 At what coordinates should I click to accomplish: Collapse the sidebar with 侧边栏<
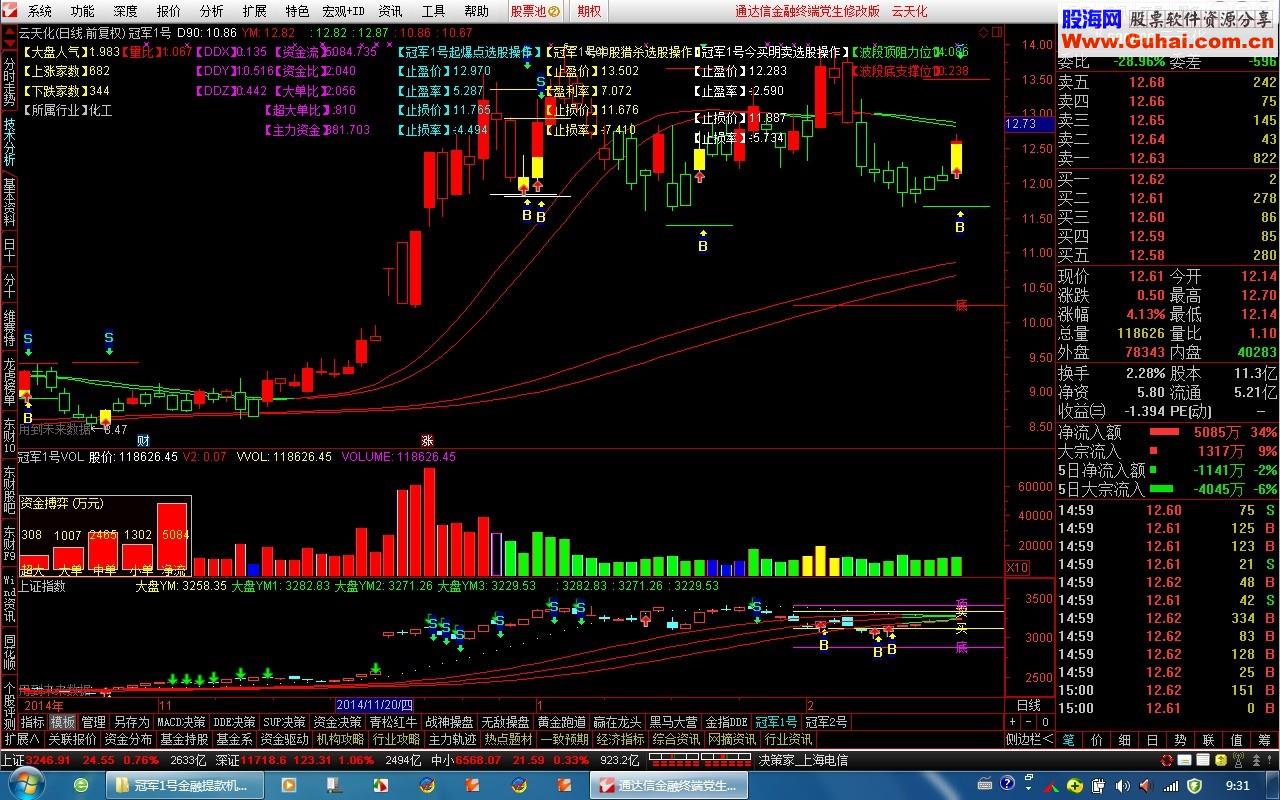click(x=1029, y=739)
